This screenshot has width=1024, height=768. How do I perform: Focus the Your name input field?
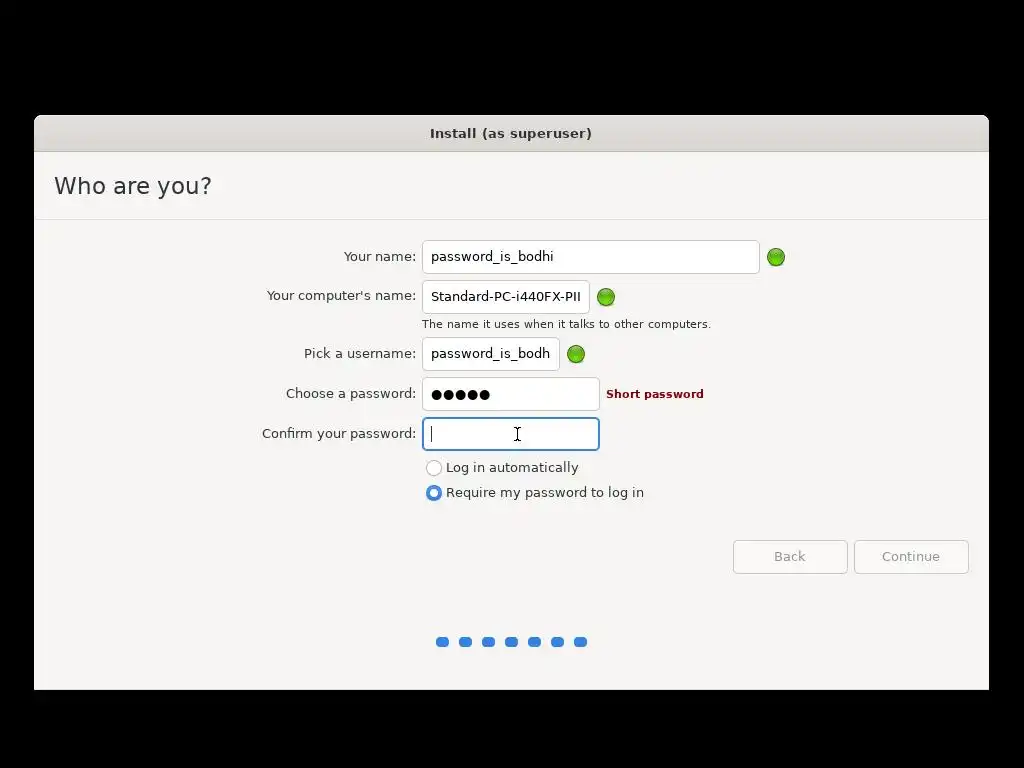[x=590, y=257]
